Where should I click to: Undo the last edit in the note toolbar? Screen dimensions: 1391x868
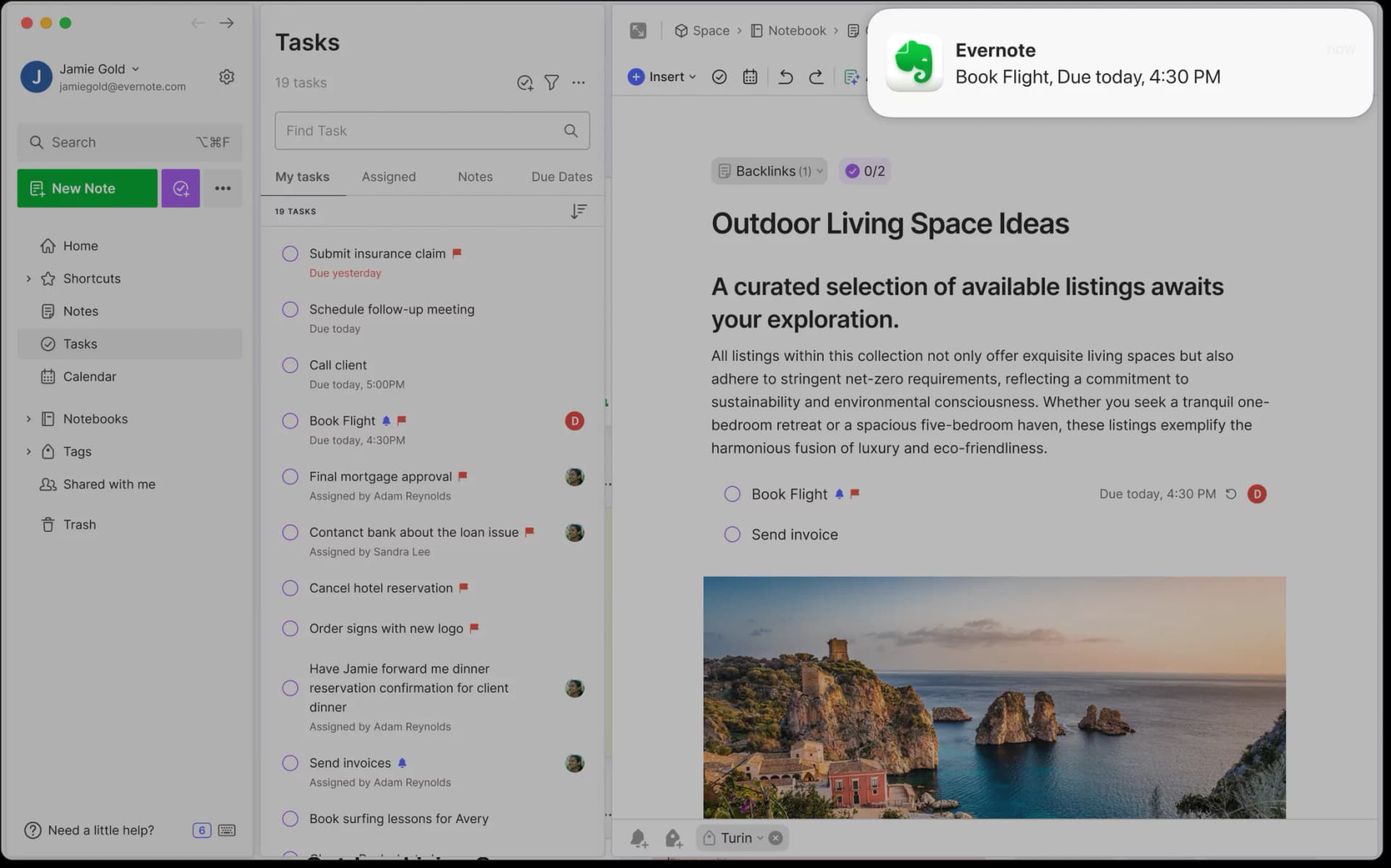click(785, 76)
